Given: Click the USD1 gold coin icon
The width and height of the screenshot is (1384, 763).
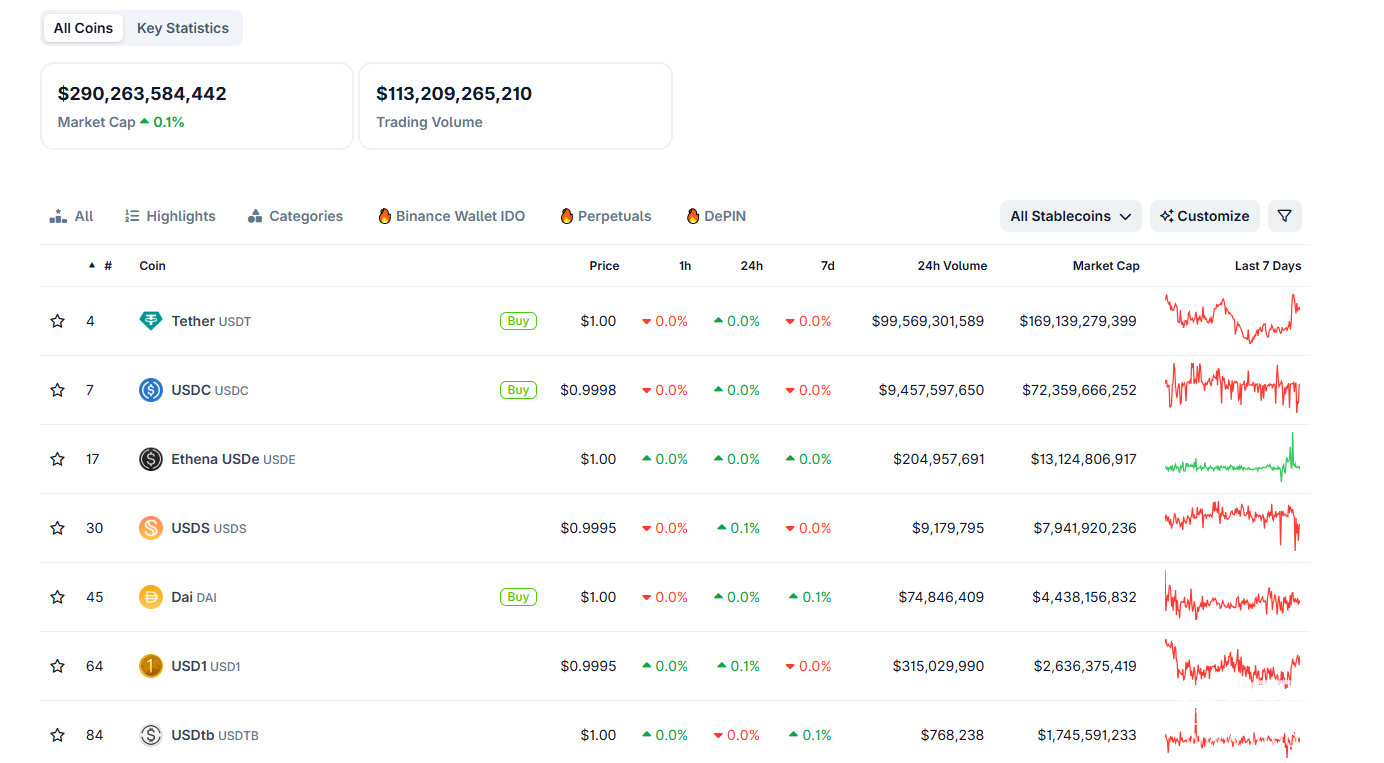Looking at the screenshot, I should point(150,666).
